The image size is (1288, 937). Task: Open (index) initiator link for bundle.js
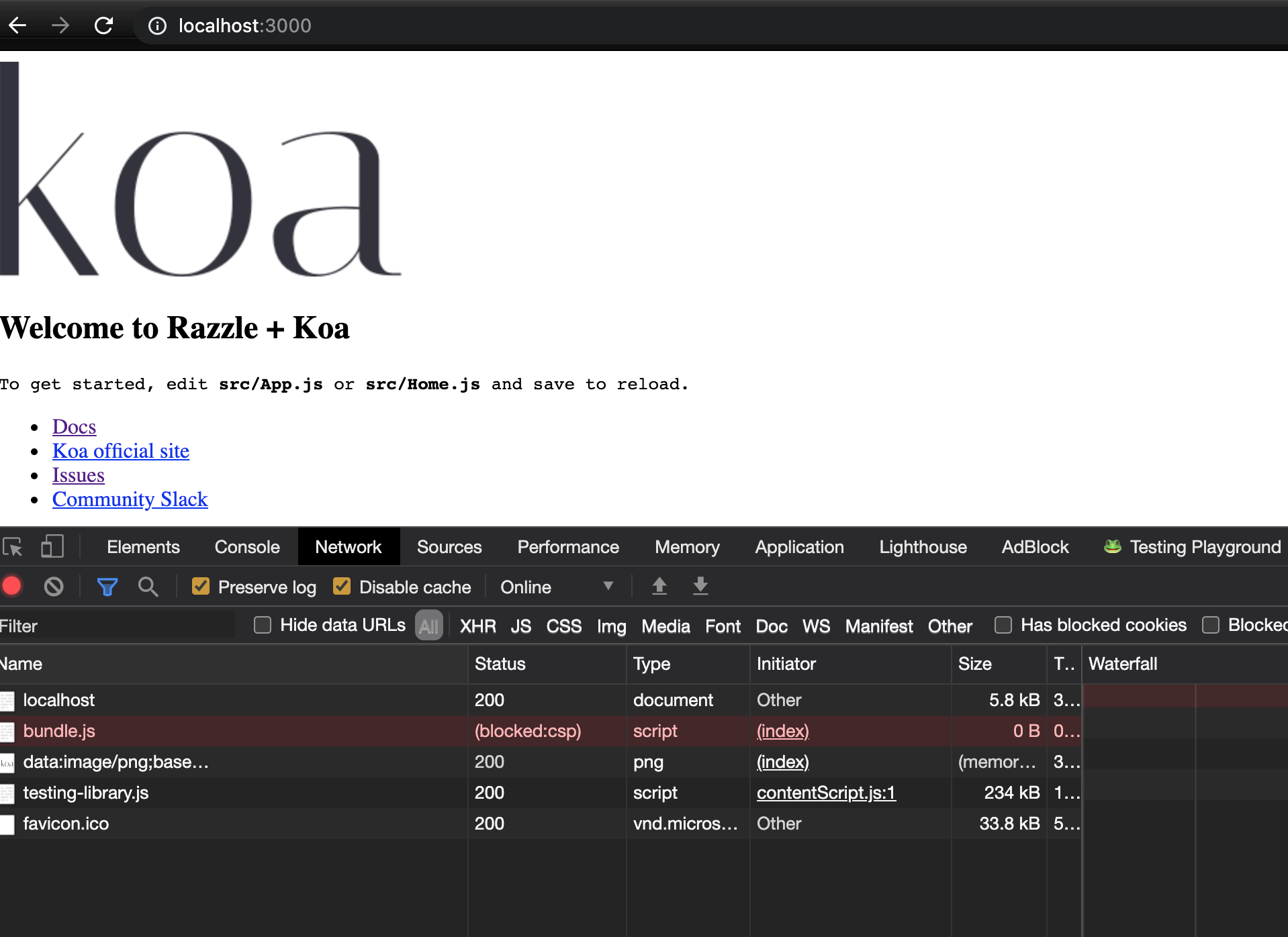[x=783, y=731]
